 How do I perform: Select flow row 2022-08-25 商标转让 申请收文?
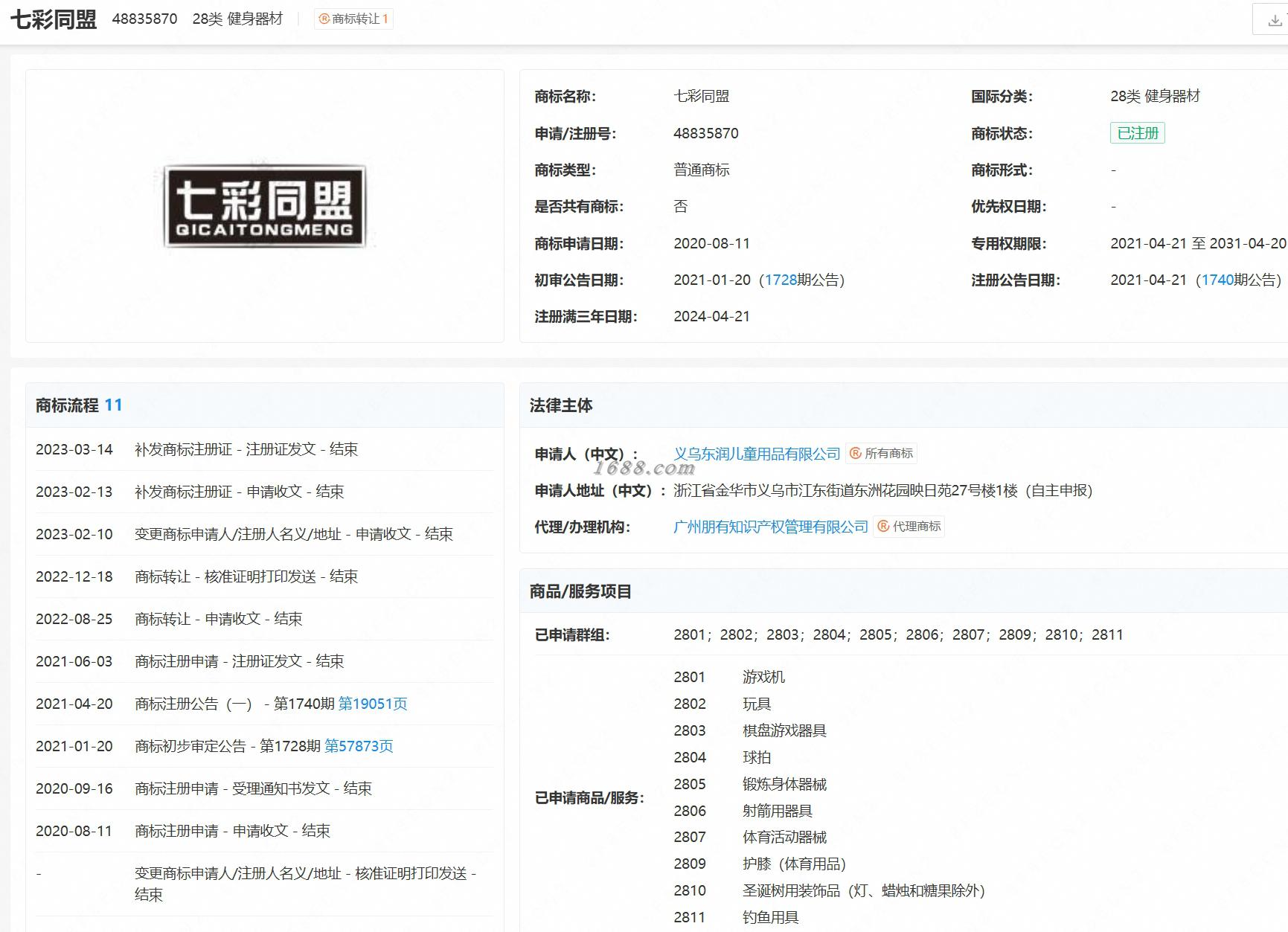tap(264, 619)
